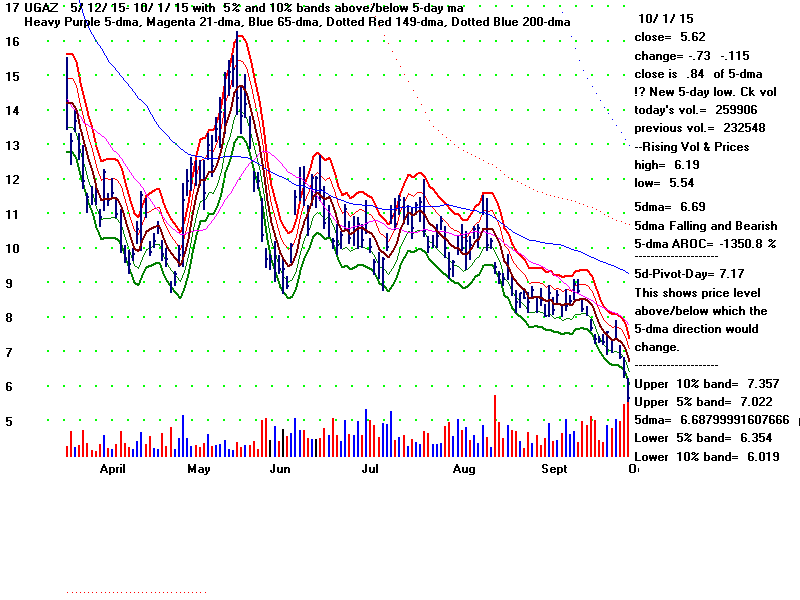
Task: Click the price axis label '11'
Action: point(12,215)
